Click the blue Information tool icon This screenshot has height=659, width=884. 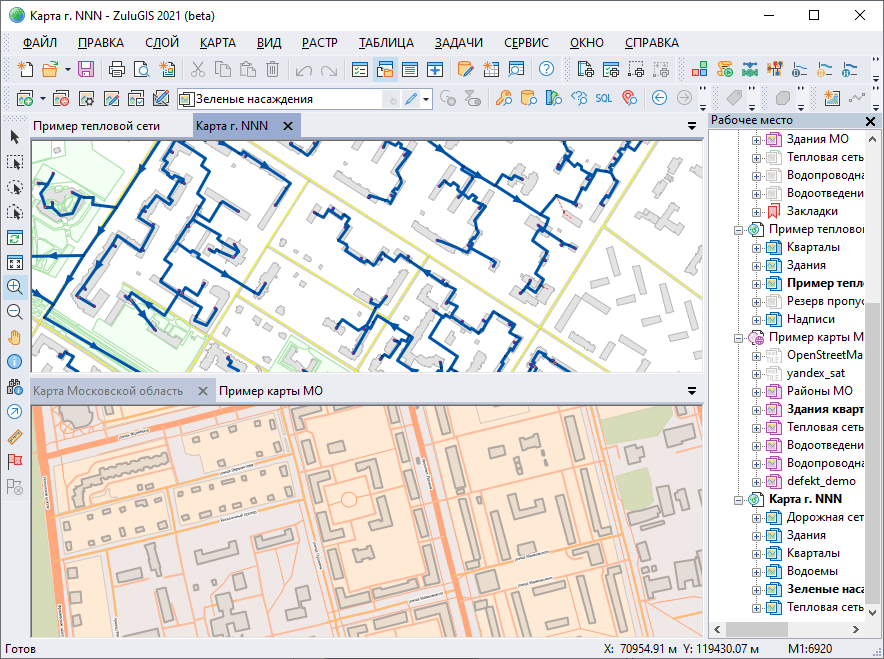point(15,362)
